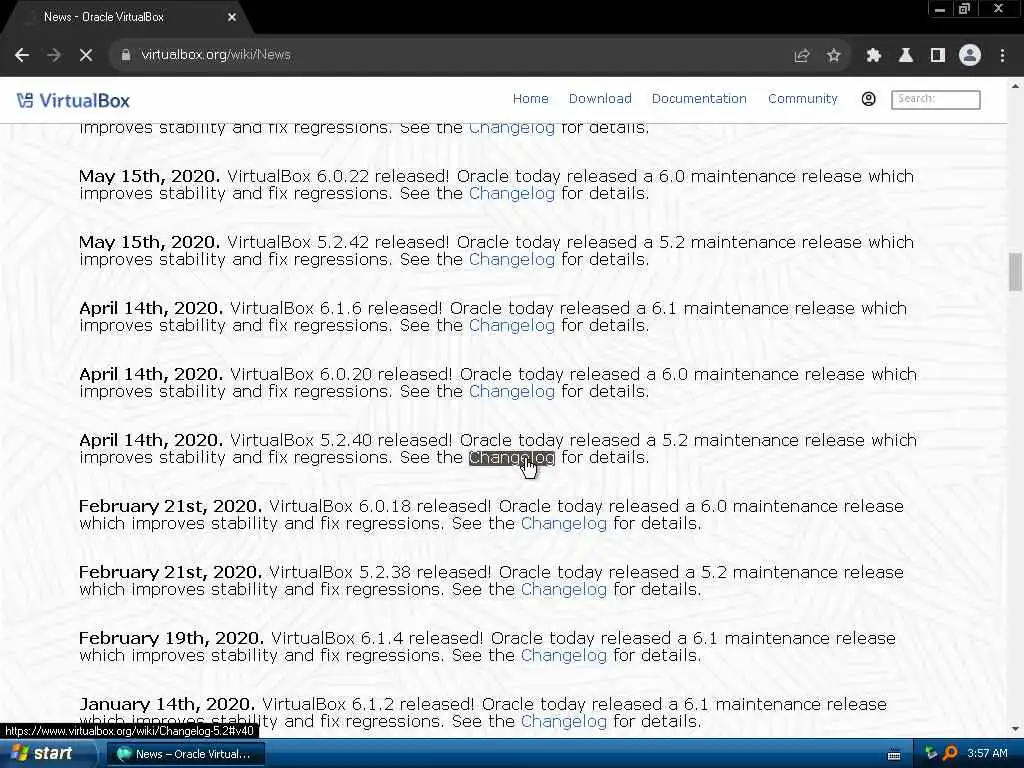Close the News - Oracle VirtualBox tab
The height and width of the screenshot is (768, 1024).
pos(232,17)
